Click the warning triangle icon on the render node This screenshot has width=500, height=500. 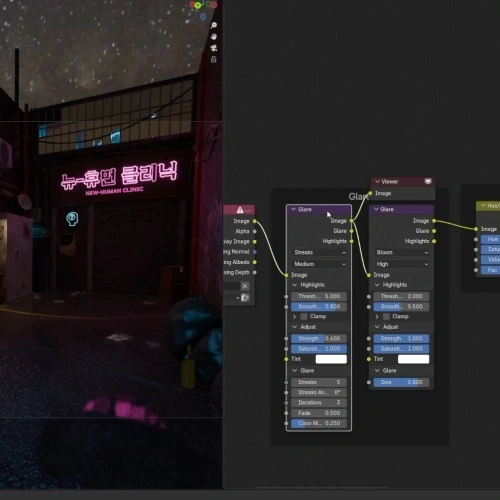(240, 210)
